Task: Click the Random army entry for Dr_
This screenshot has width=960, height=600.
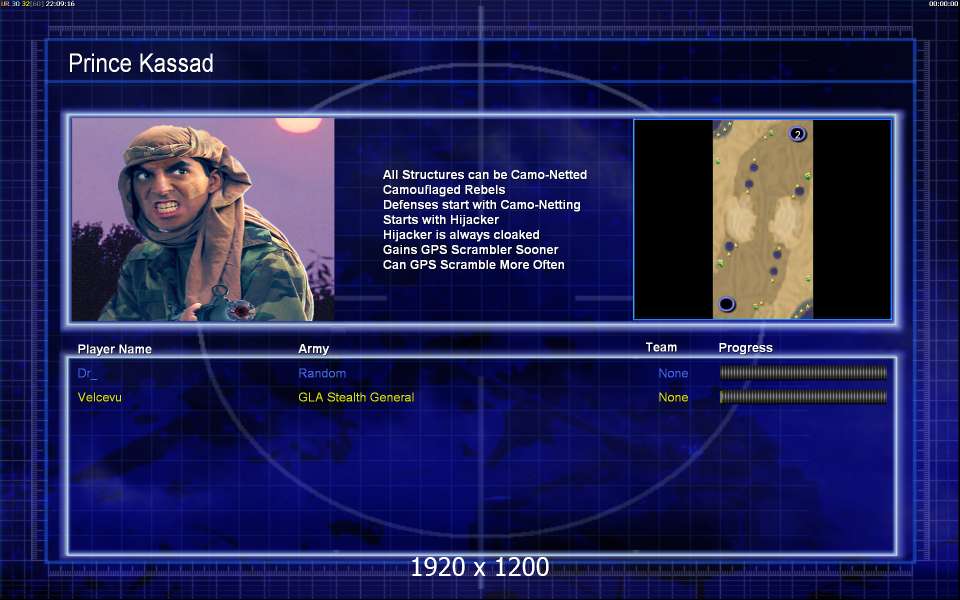Action: pyautogui.click(x=322, y=373)
